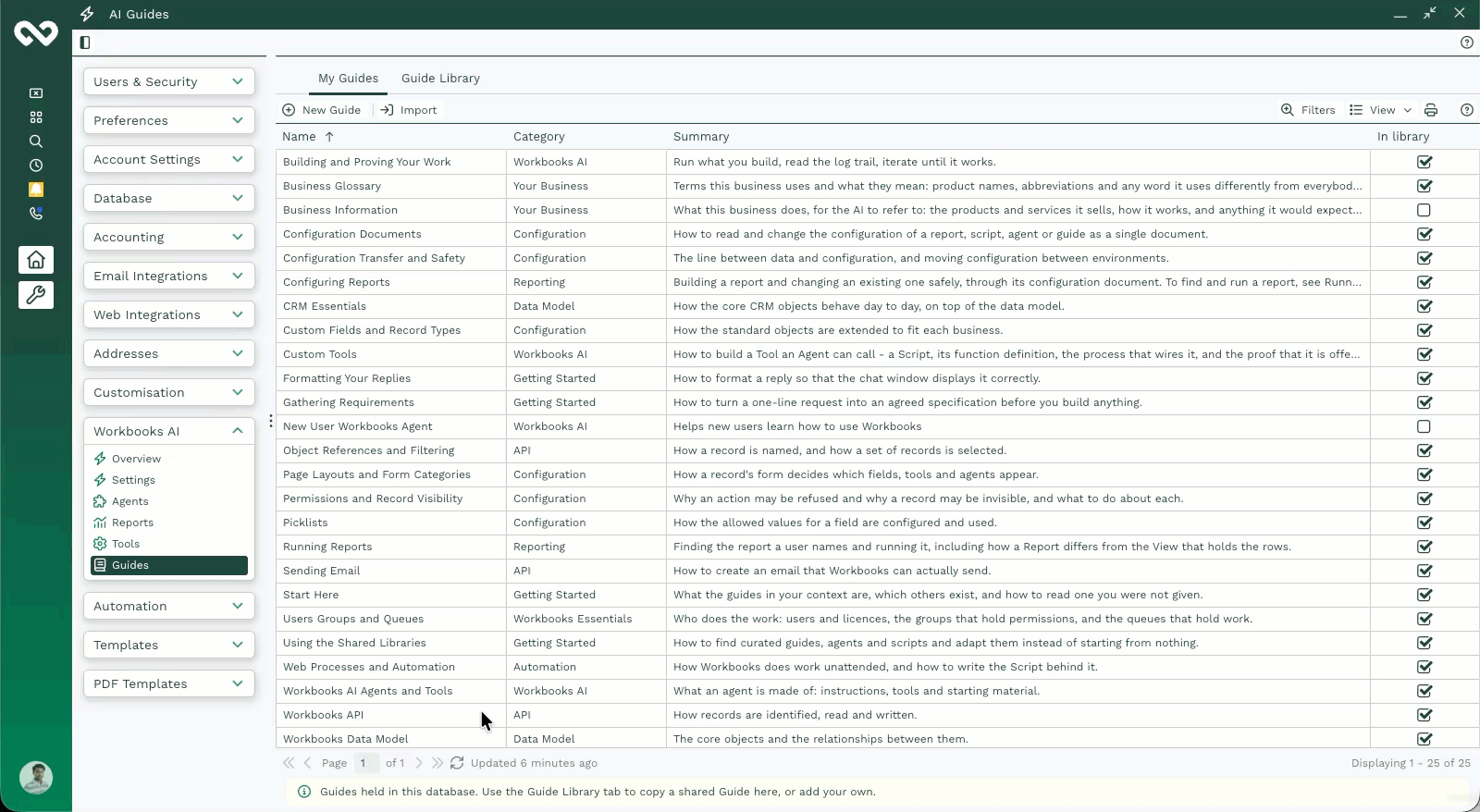Click the New Guide button

click(x=322, y=110)
